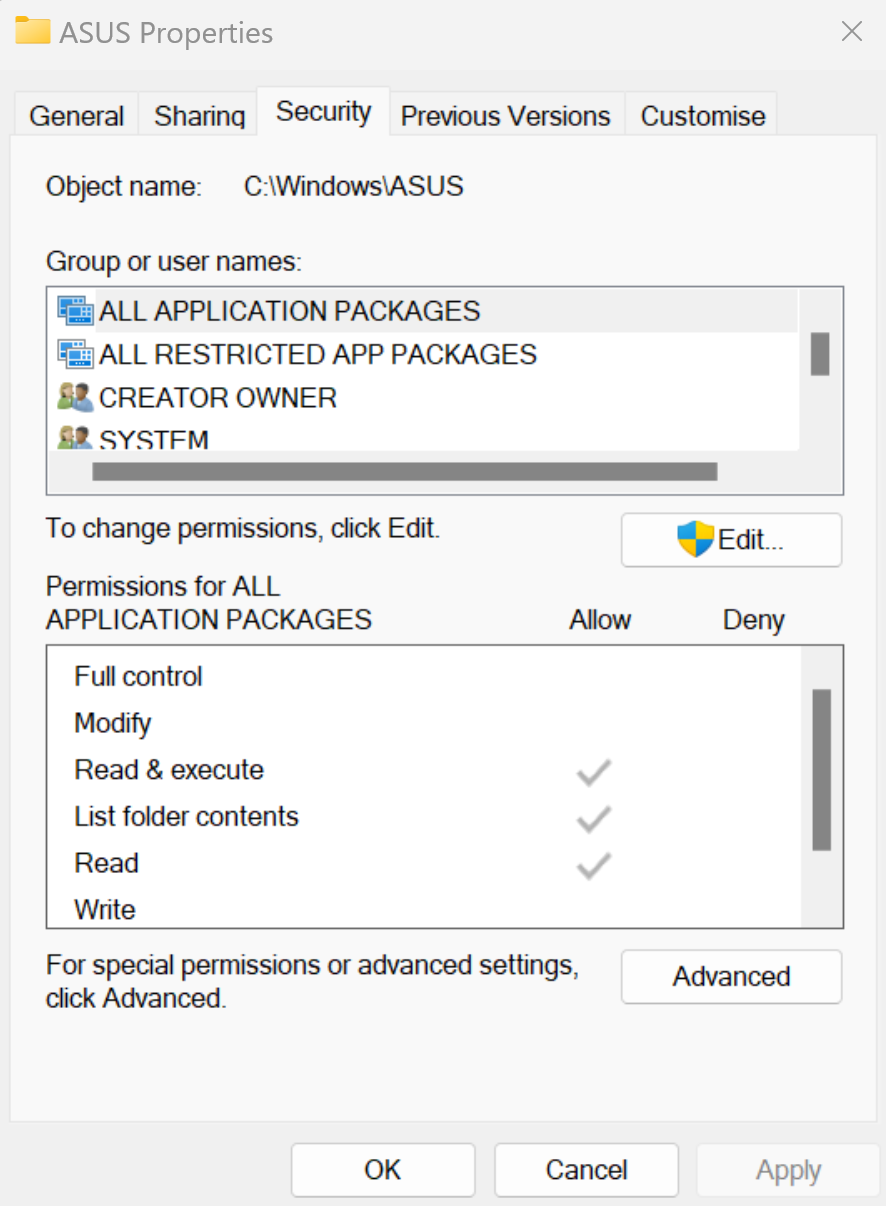Image resolution: width=886 pixels, height=1206 pixels.
Task: Select the ALL APPLICATION PACKAGES icon
Action: pyautogui.click(x=77, y=311)
